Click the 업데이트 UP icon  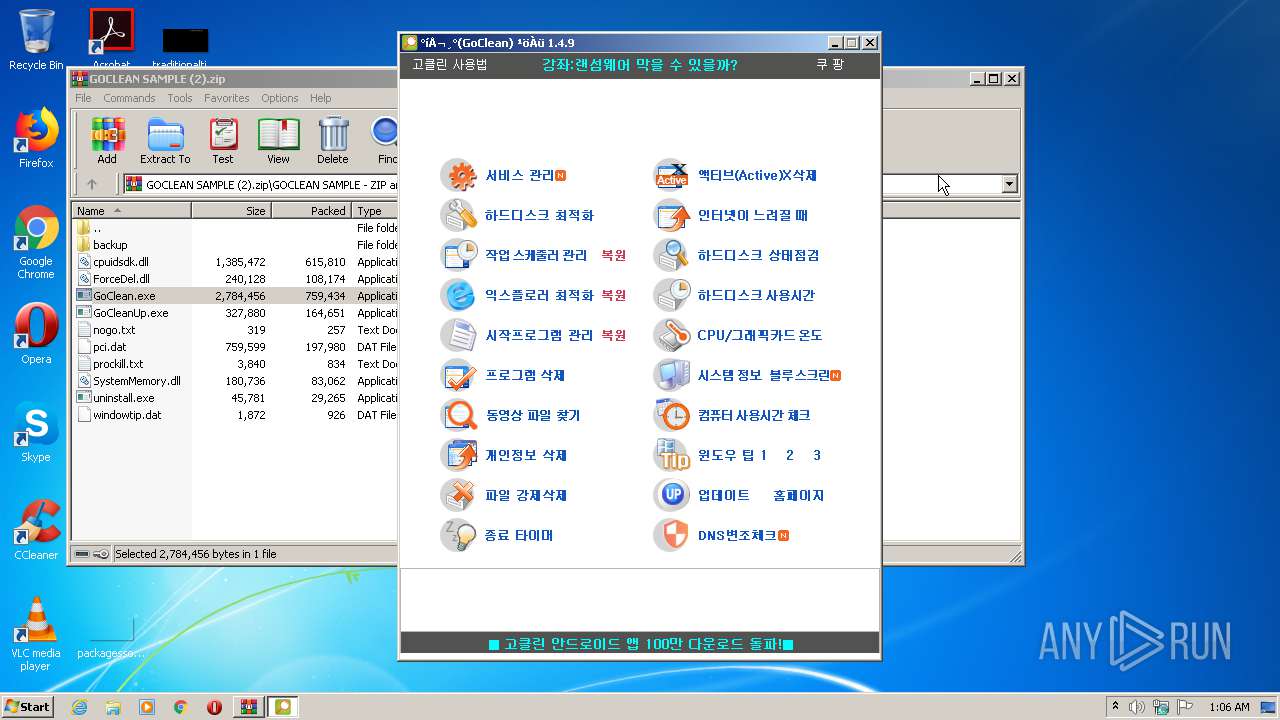(x=672, y=495)
